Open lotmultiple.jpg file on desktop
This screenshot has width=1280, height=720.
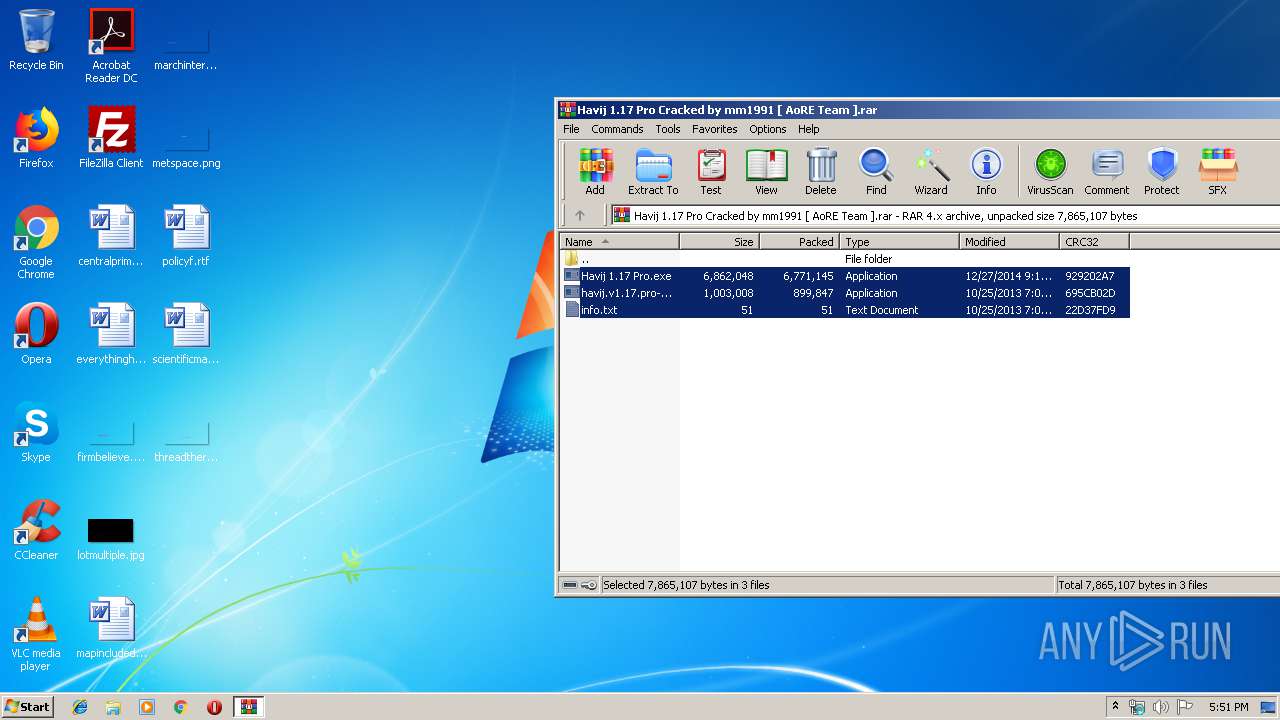[x=111, y=539]
